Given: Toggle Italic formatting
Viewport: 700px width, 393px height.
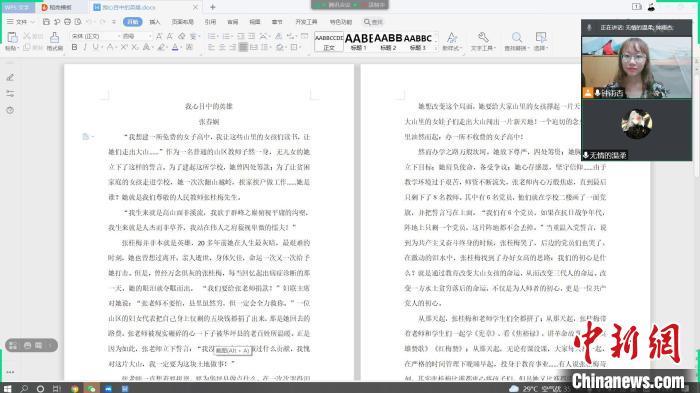Looking at the screenshot, I should [84, 47].
